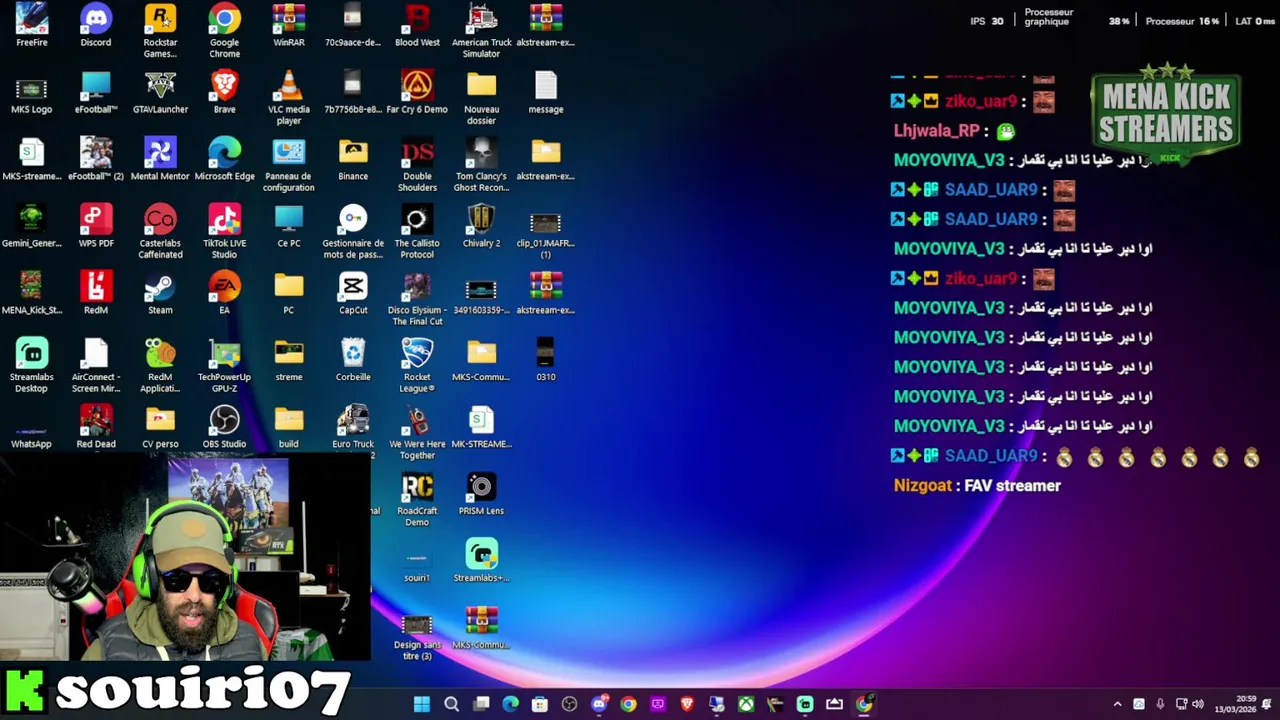
Task: Open Steam desktop shortcut
Action: tap(160, 293)
